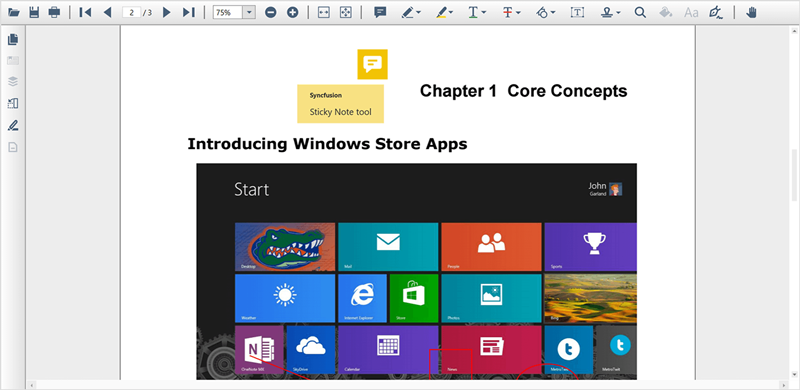Toggle the page thumbnails sidebar panel

(x=13, y=39)
